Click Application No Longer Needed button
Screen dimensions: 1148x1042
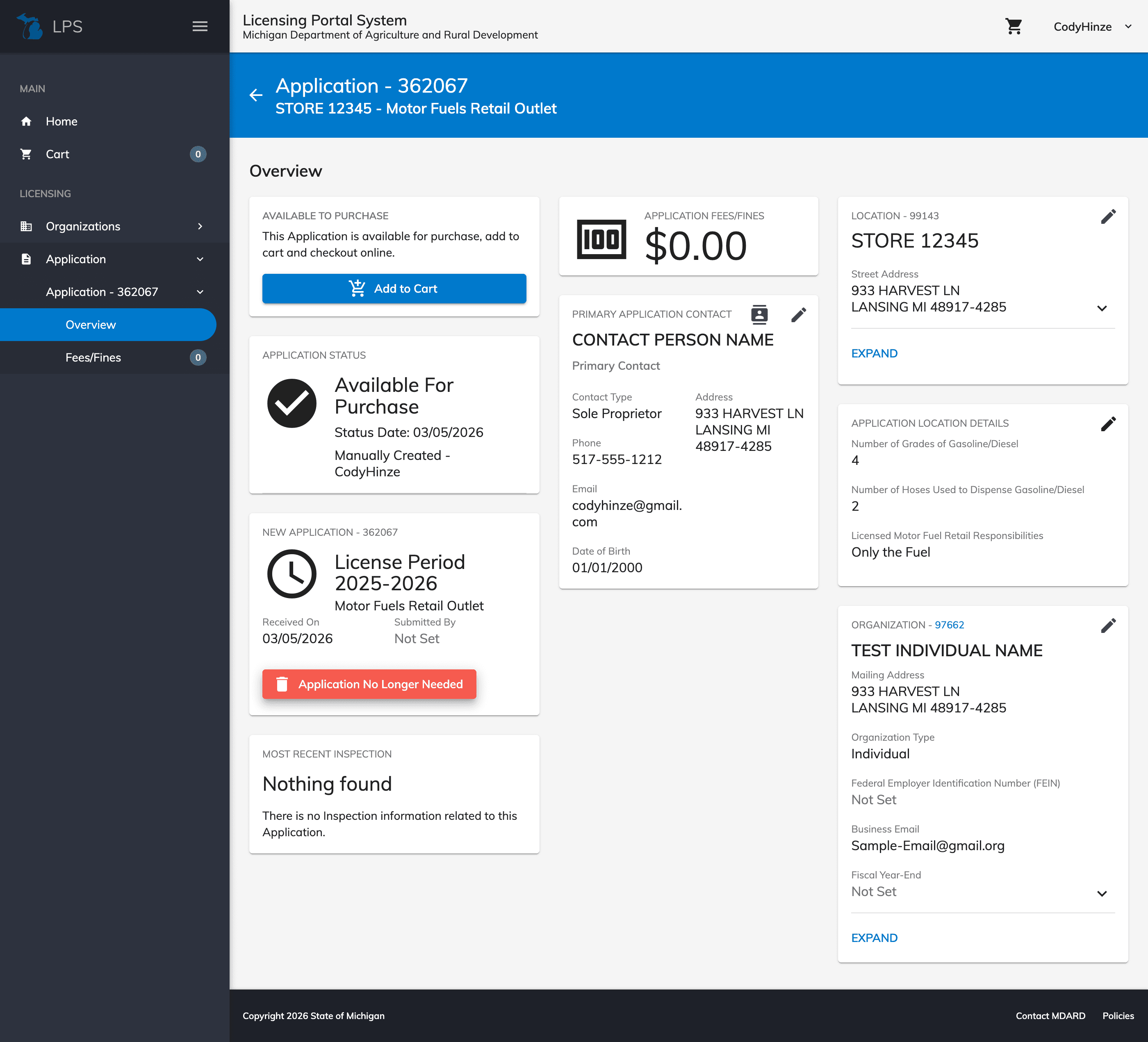pyautogui.click(x=369, y=684)
